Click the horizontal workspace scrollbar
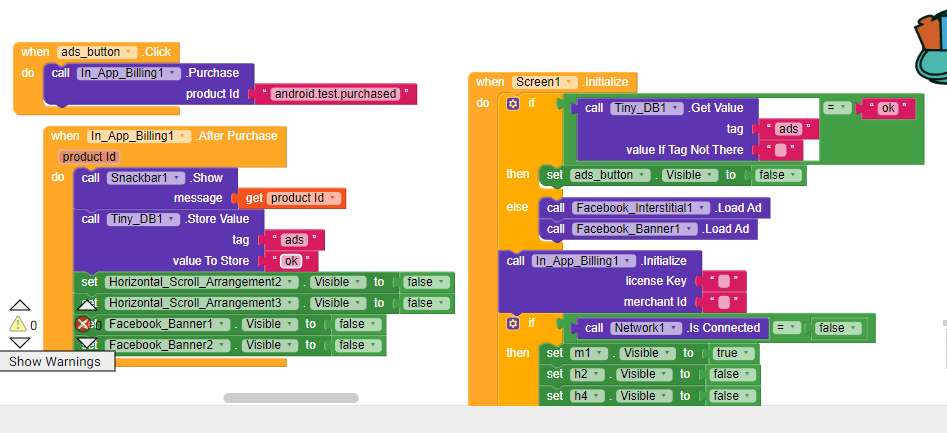The width and height of the screenshot is (947, 433). pos(291,398)
